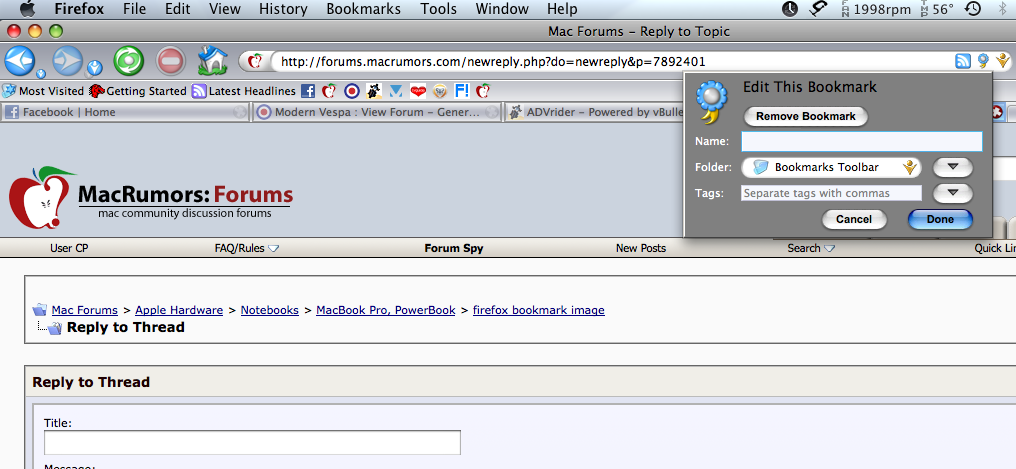Click the Remove Bookmark button
Image resolution: width=1016 pixels, height=469 pixels.
pyautogui.click(x=805, y=117)
